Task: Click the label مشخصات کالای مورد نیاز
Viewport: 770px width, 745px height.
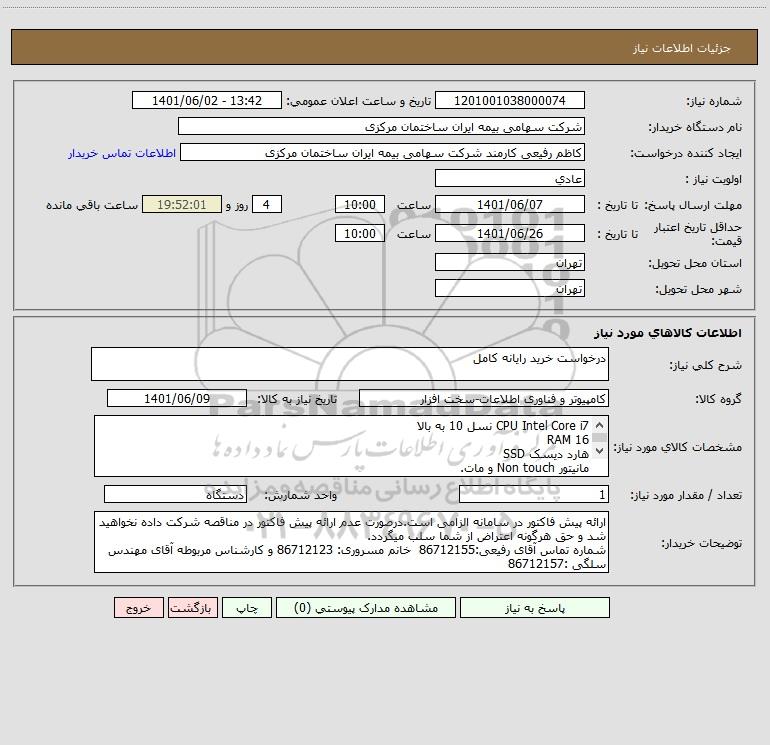Action: click(677, 447)
